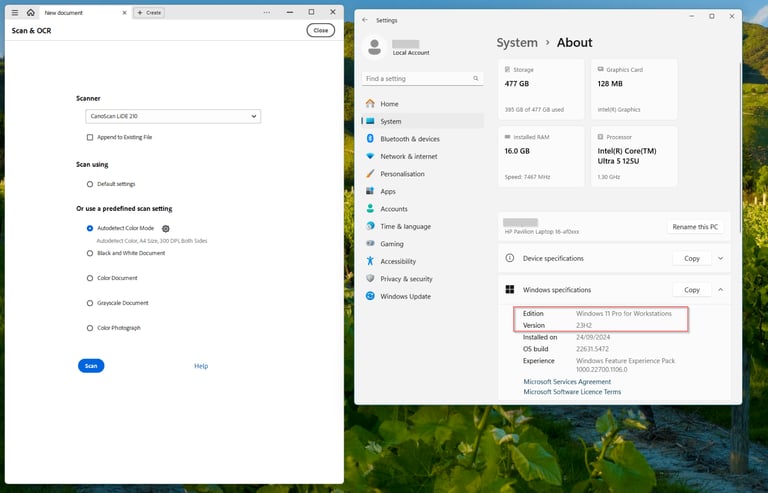Close the New document tab
The width and height of the screenshot is (768, 493).
(x=124, y=13)
